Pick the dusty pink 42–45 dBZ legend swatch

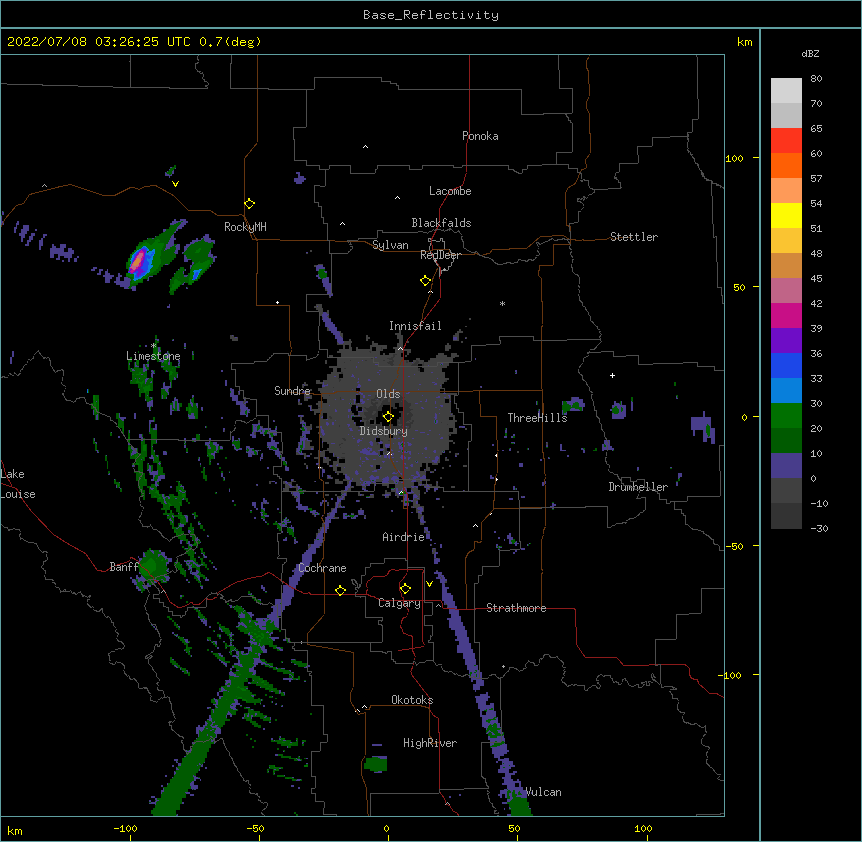pyautogui.click(x=786, y=291)
